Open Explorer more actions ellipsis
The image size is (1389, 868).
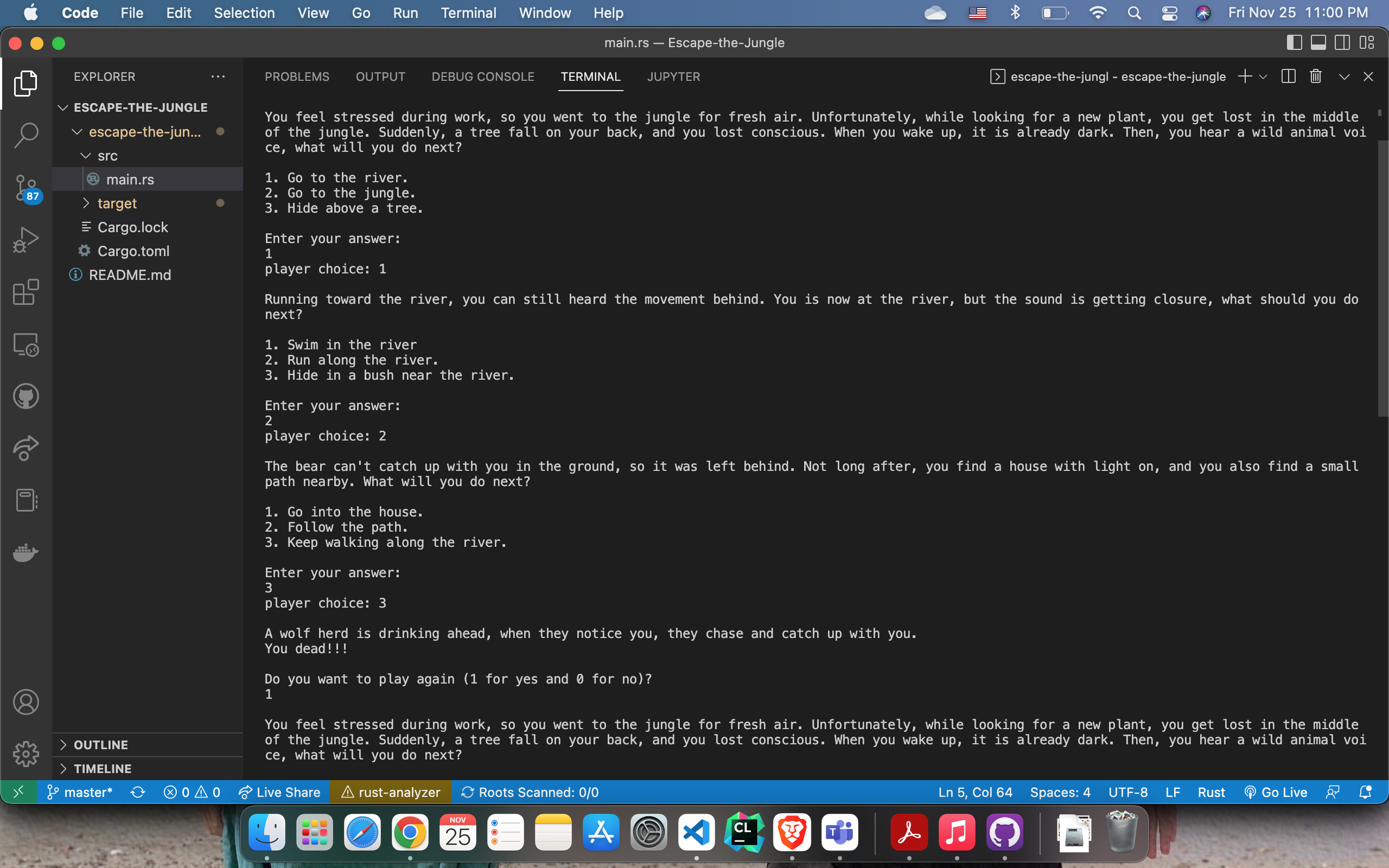[x=218, y=76]
